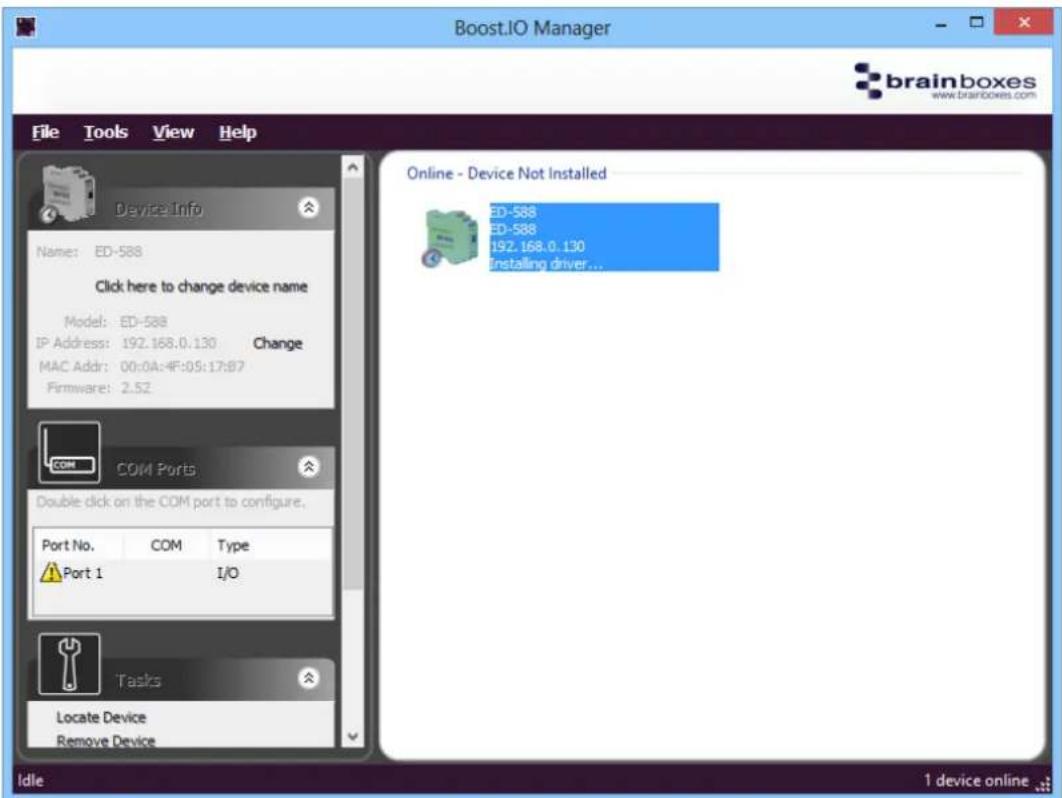Maximize the Boost.IO Manager window

[976, 23]
